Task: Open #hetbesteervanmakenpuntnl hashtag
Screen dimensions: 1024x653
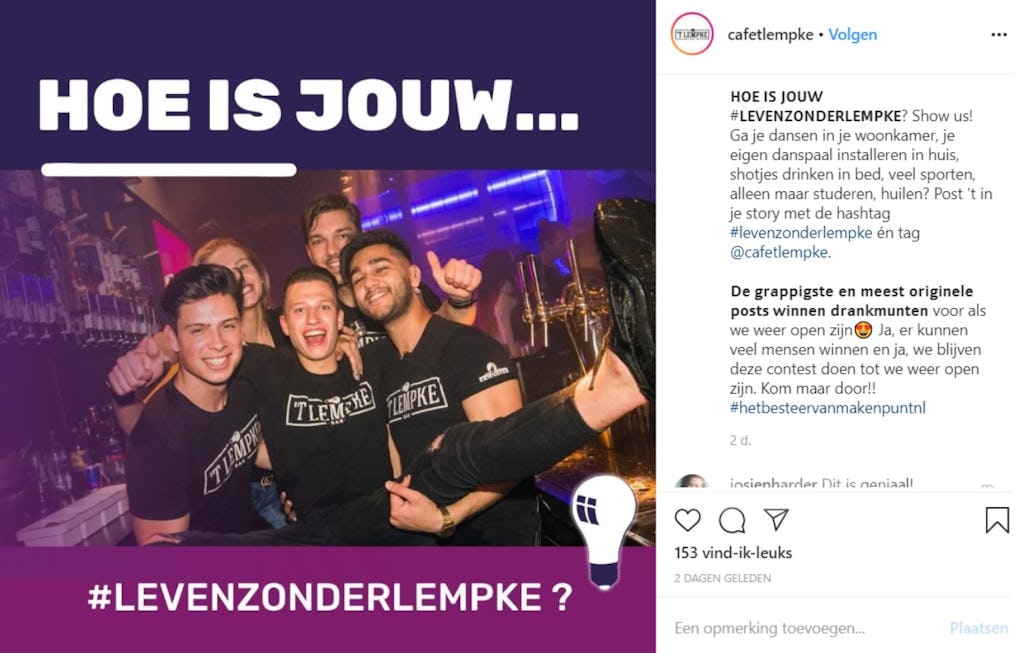Action: click(x=827, y=407)
